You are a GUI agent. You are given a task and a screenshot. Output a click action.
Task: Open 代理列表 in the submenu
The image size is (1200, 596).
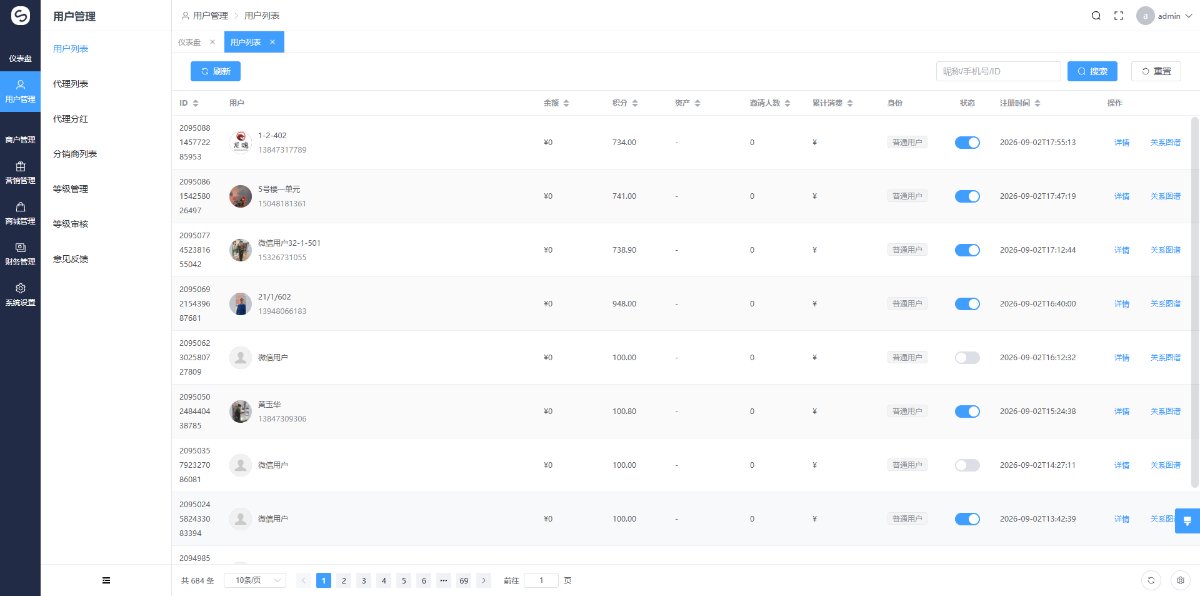[x=71, y=84]
